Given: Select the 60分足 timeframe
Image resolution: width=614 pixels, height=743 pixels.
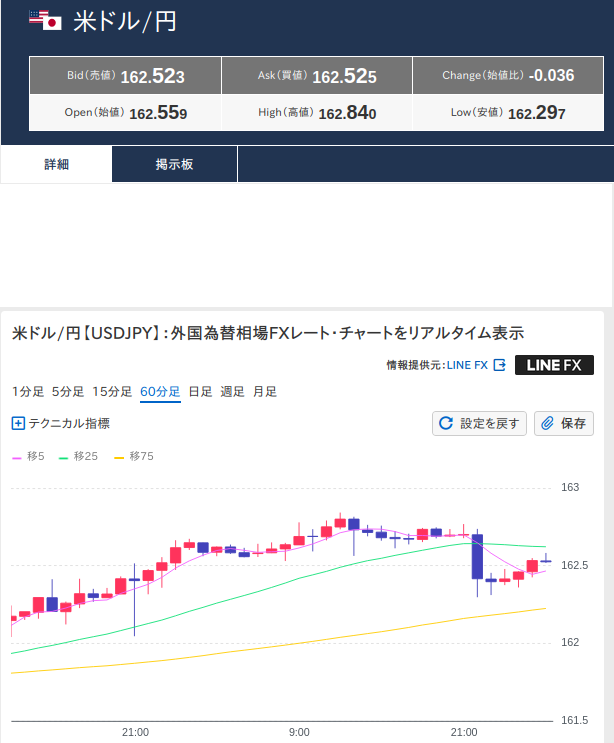Looking at the screenshot, I should coord(160,391).
